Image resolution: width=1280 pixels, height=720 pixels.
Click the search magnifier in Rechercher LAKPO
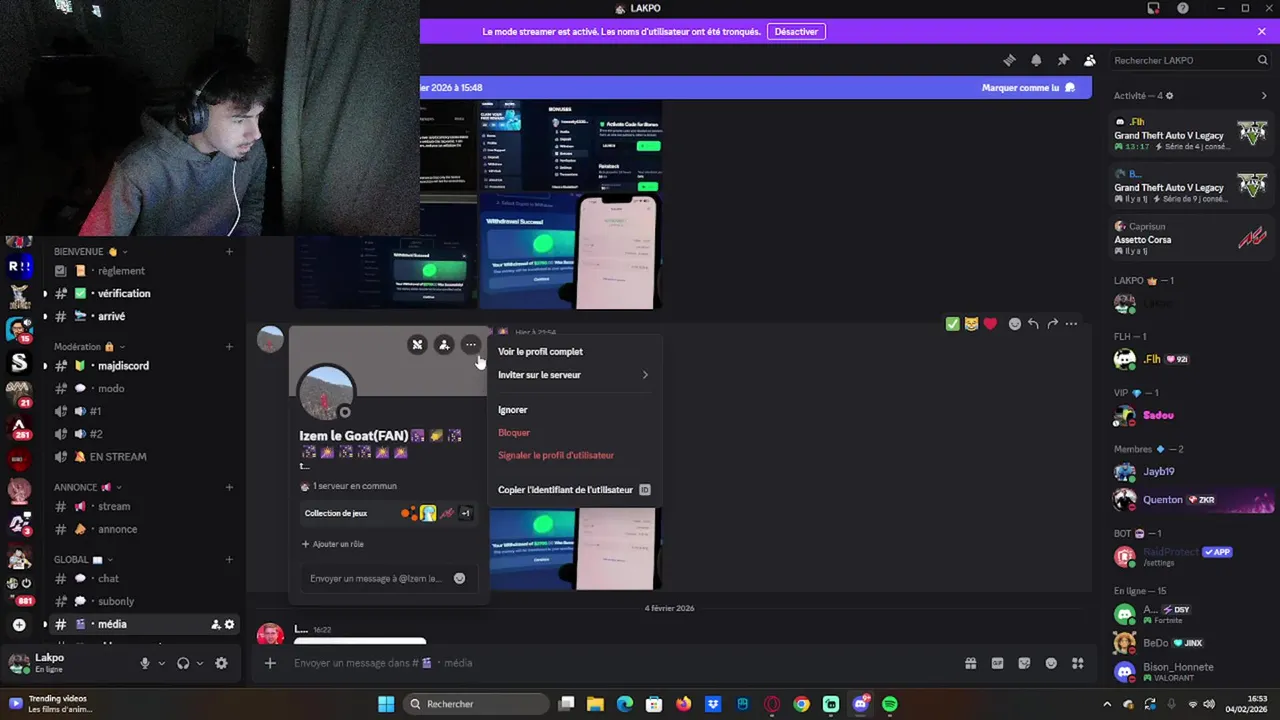point(1262,60)
